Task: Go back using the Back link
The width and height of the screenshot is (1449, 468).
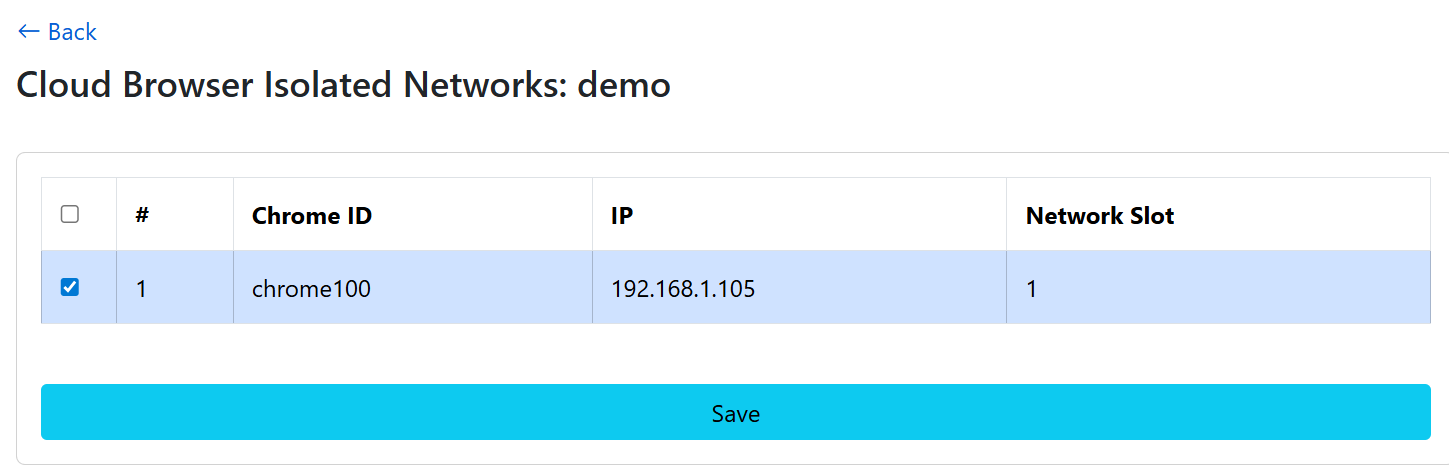Action: tap(57, 32)
